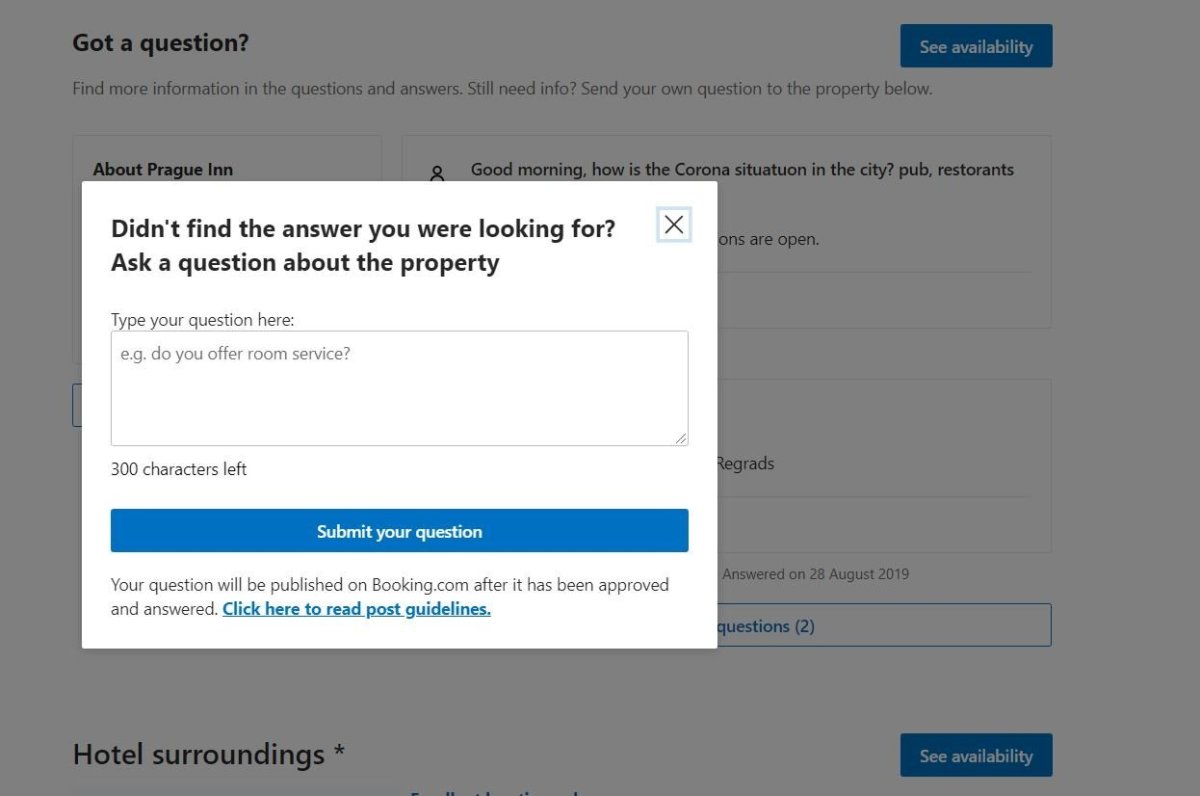Screen dimensions: 1200x796
Task: Close the question dialog with the X icon
Action: click(x=674, y=225)
